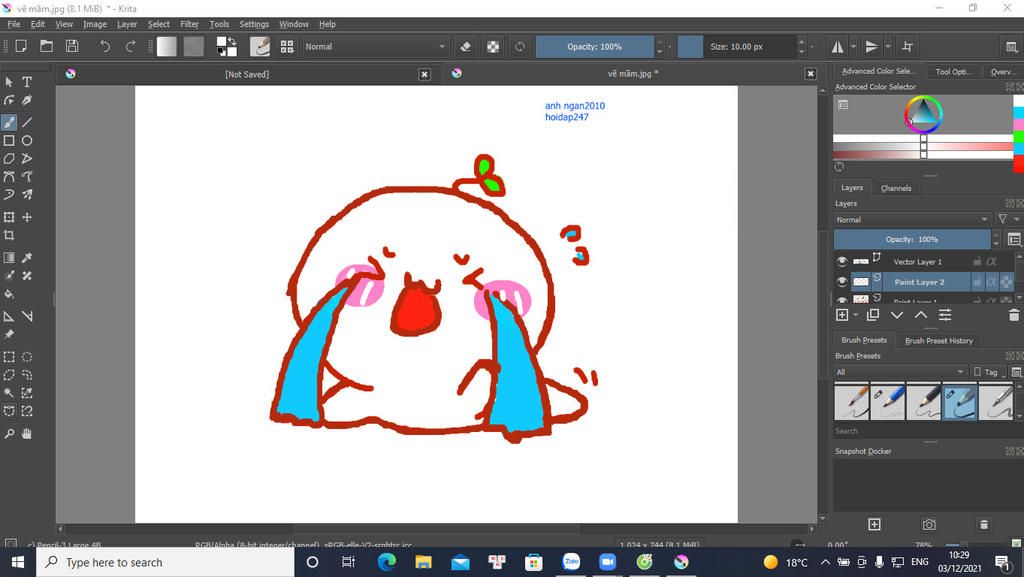This screenshot has width=1024, height=577.
Task: Save the document with the floppy icon
Action: tap(72, 46)
